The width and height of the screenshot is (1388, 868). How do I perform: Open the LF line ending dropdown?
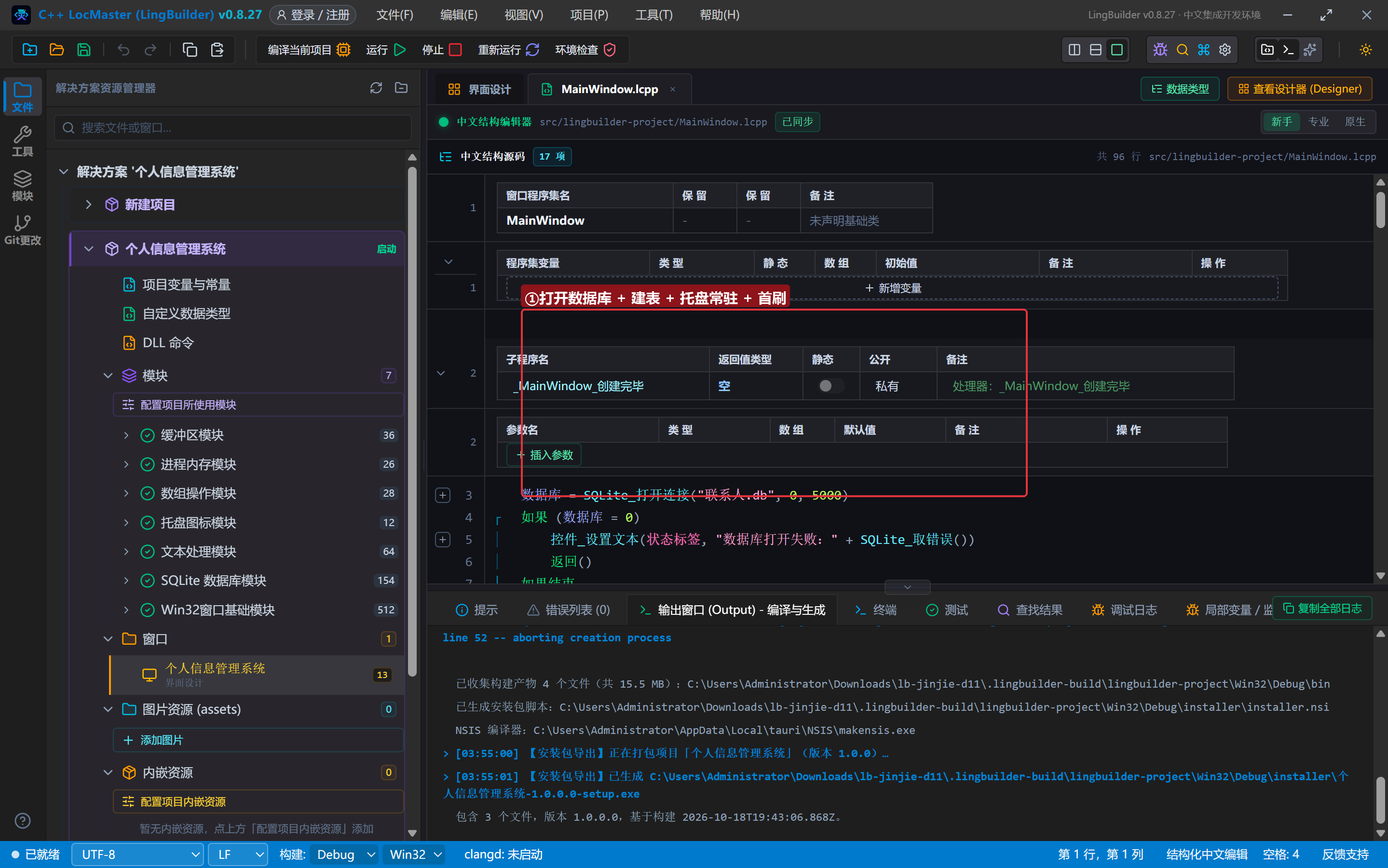238,854
